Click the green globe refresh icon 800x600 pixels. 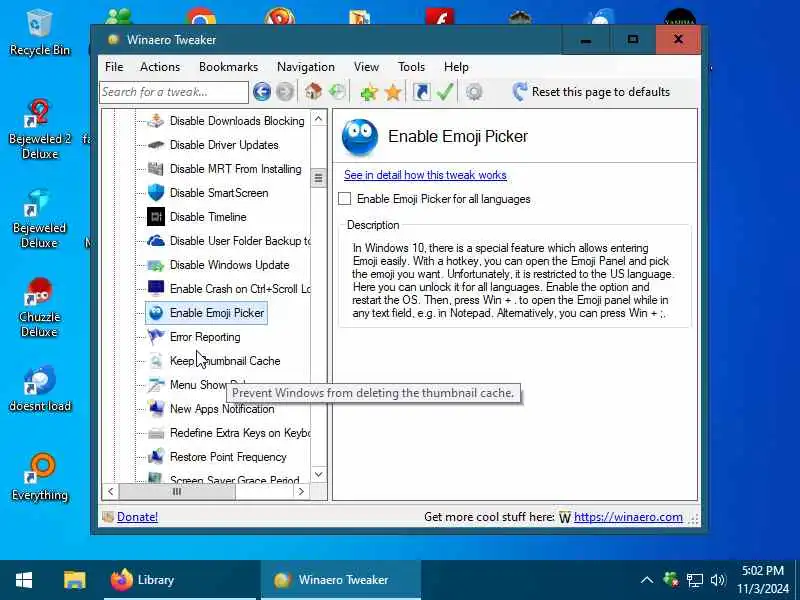pos(337,92)
